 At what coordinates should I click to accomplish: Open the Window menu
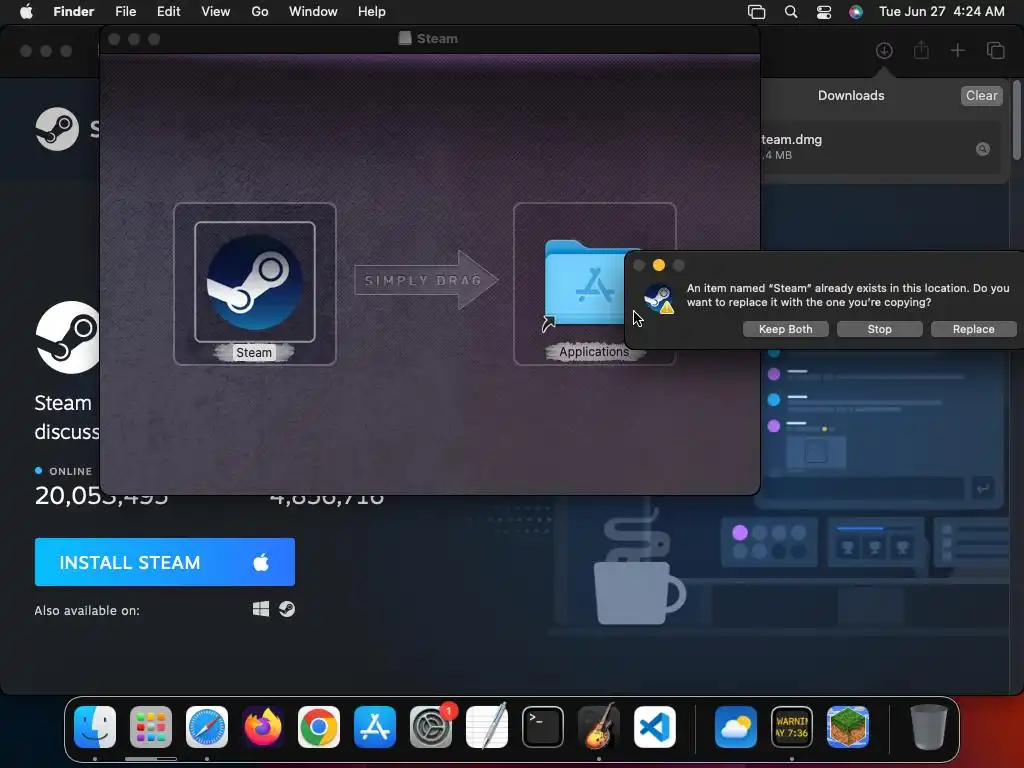pos(313,12)
